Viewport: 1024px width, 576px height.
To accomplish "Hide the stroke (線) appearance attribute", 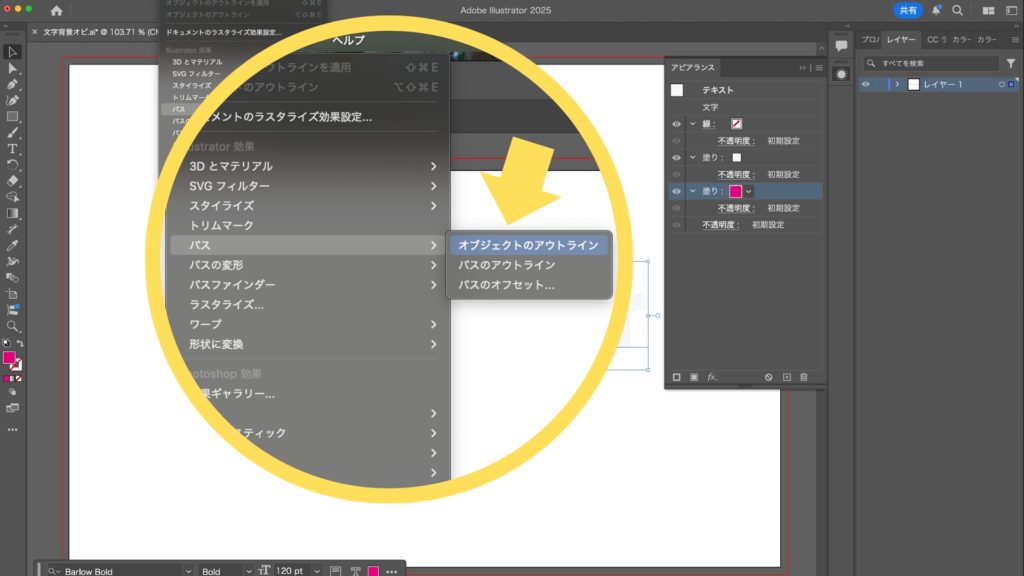I will click(x=677, y=124).
